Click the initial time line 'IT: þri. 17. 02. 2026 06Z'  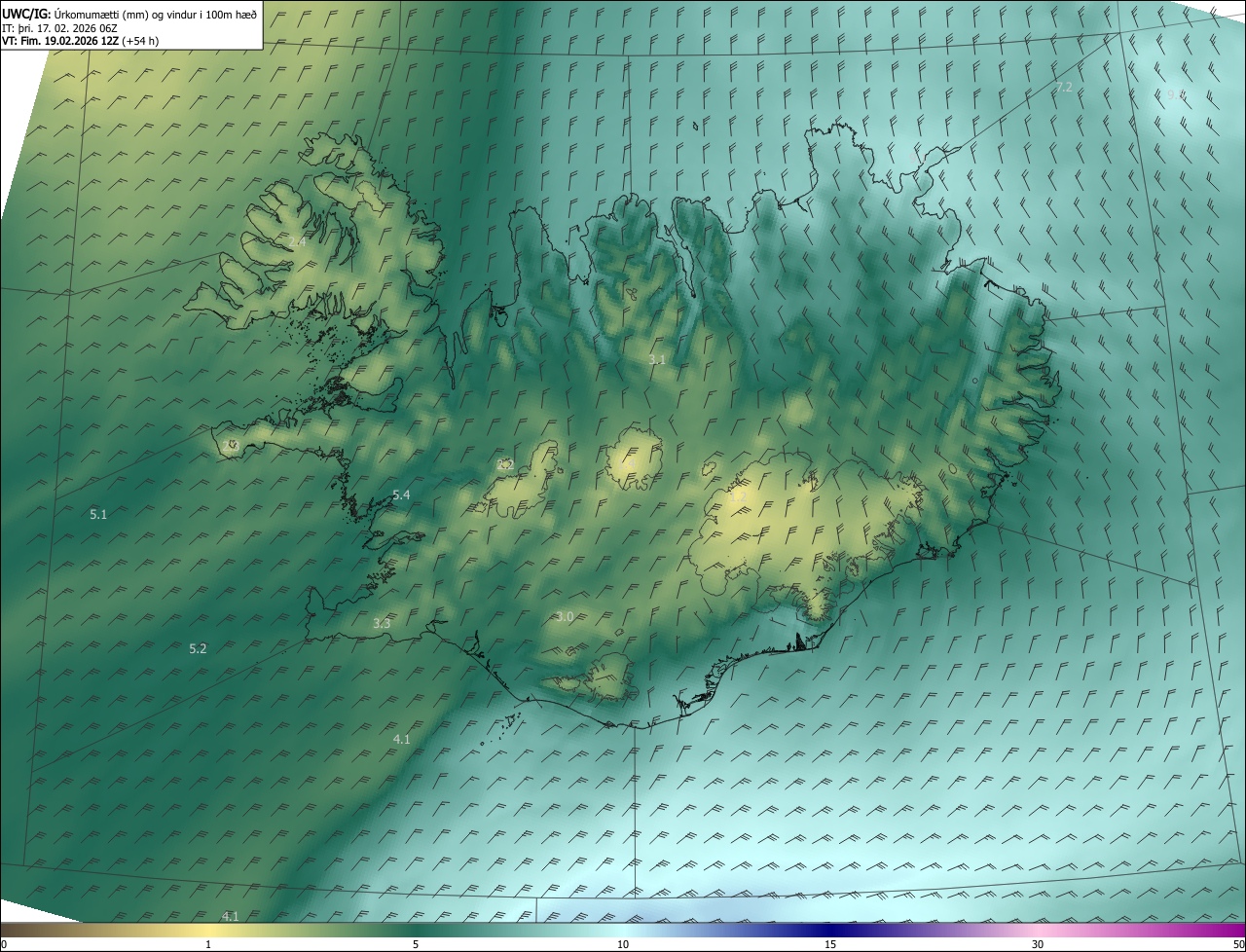pyautogui.click(x=60, y=27)
